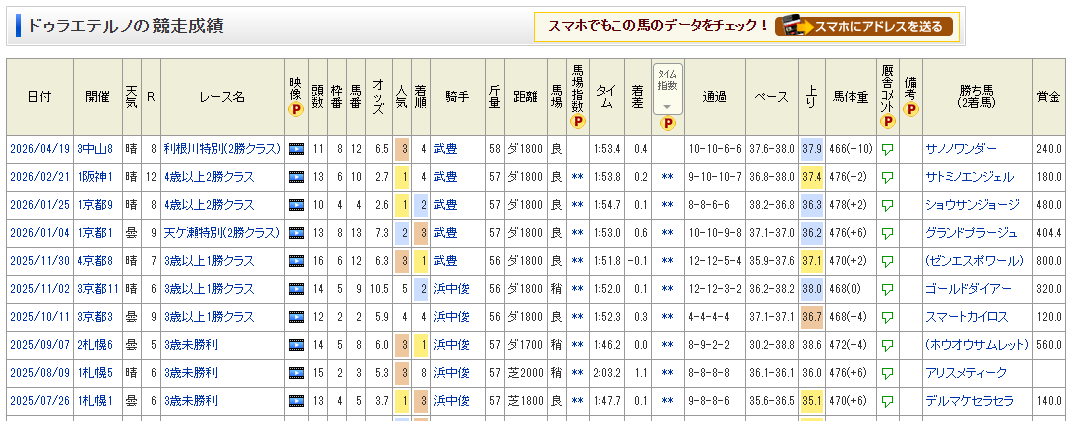Viewport: 1083px width, 421px height.
Task: Open stable comment for サノノワンダー row
Action: pos(887,149)
